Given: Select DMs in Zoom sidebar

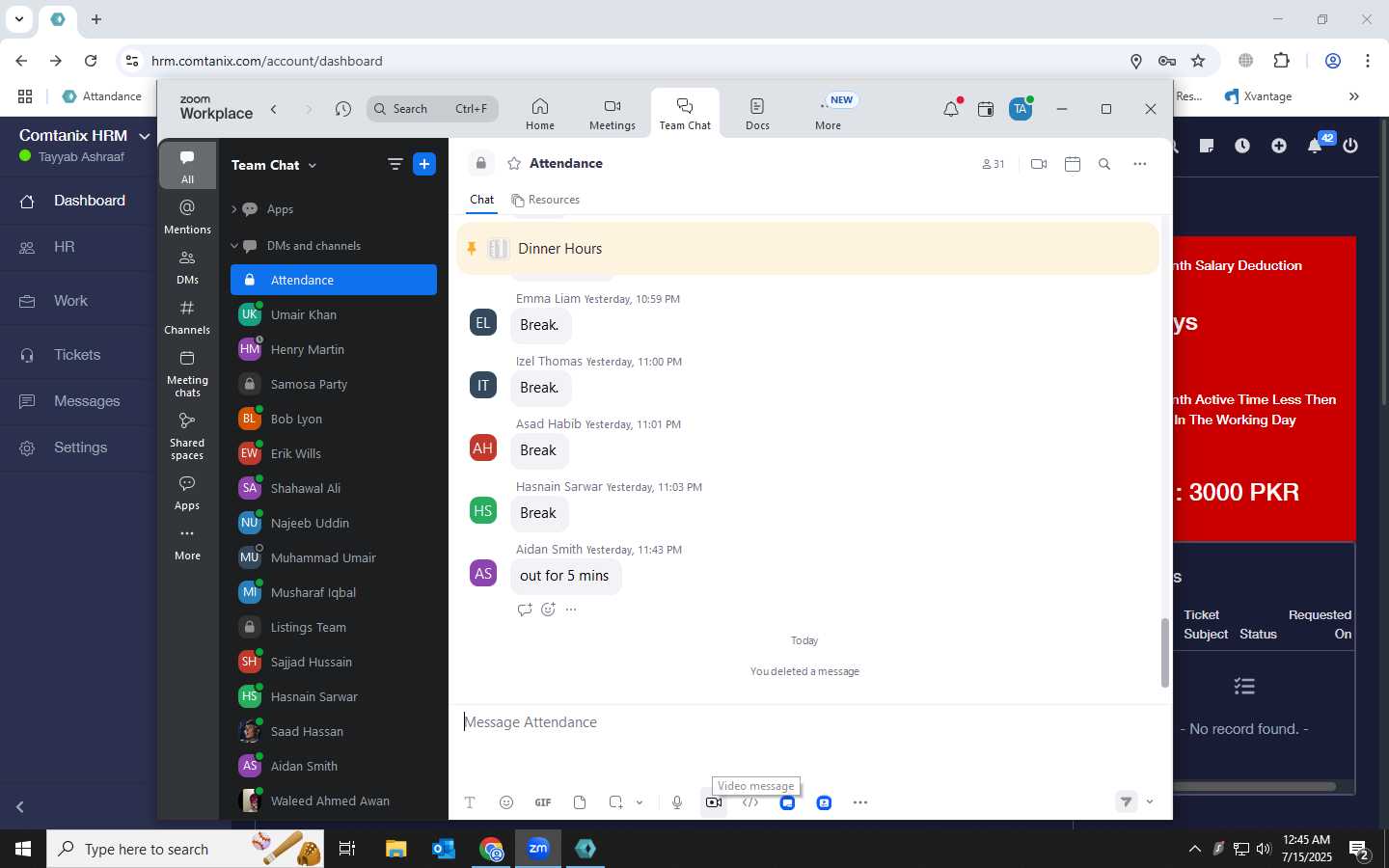Looking at the screenshot, I should point(187,267).
